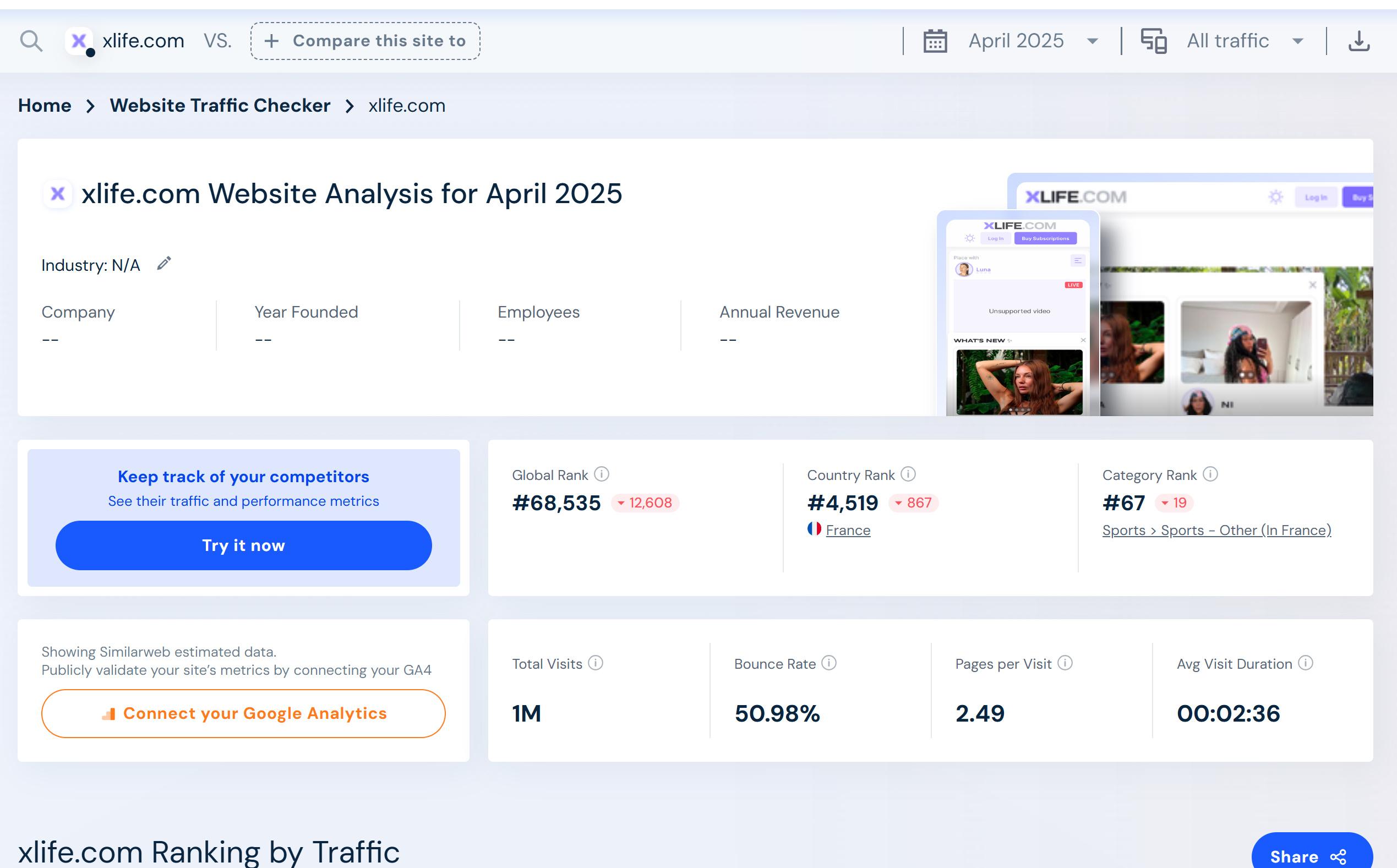
Task: Go to Home breadcrumb
Action: [45, 106]
